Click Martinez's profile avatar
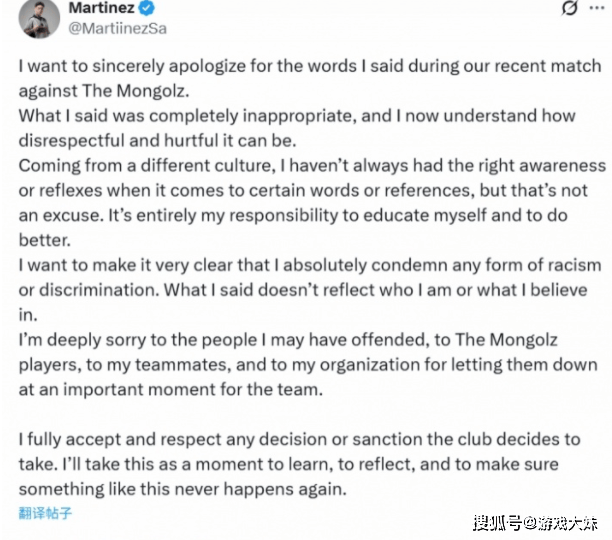The height and width of the screenshot is (540, 612). pos(37,17)
